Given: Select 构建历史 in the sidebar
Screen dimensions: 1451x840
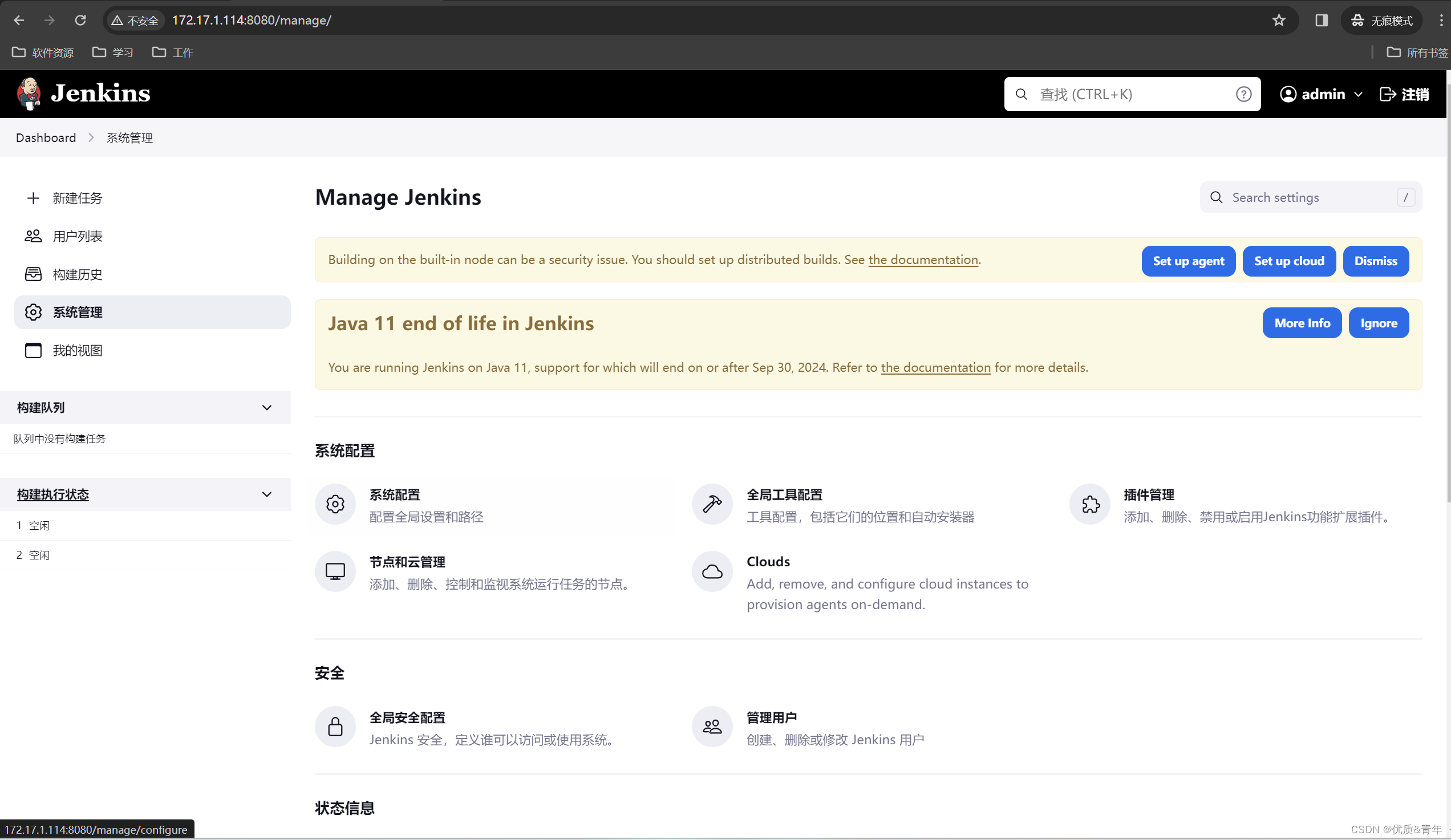Looking at the screenshot, I should (x=152, y=274).
